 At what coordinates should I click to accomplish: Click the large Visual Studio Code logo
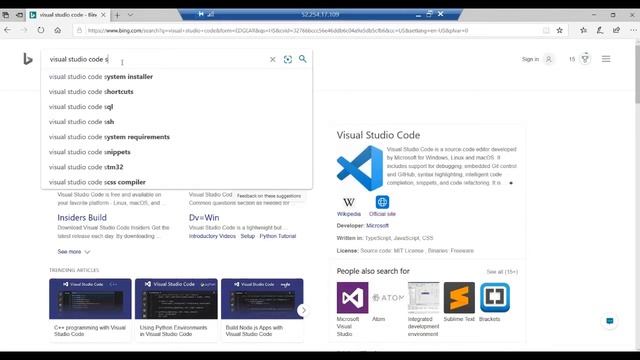(x=360, y=168)
